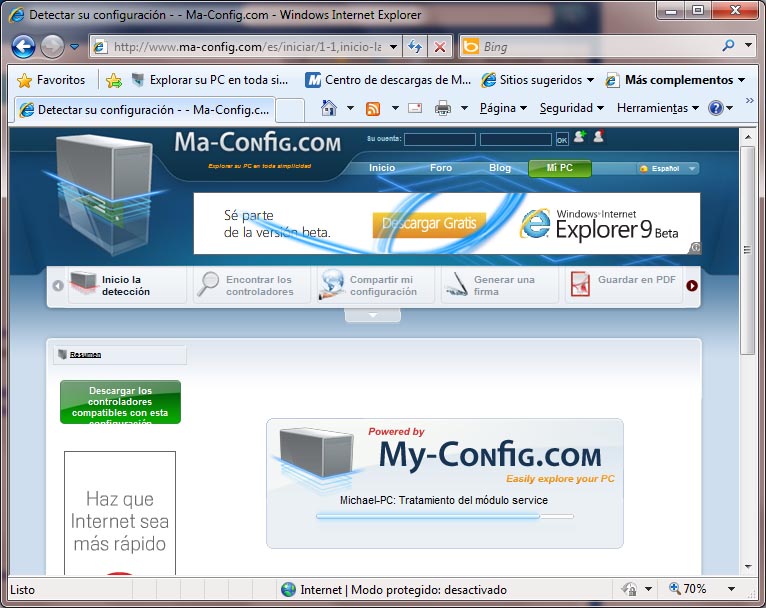Open the RSS feeds dropdown arrow
This screenshot has width=766, height=608.
395,108
